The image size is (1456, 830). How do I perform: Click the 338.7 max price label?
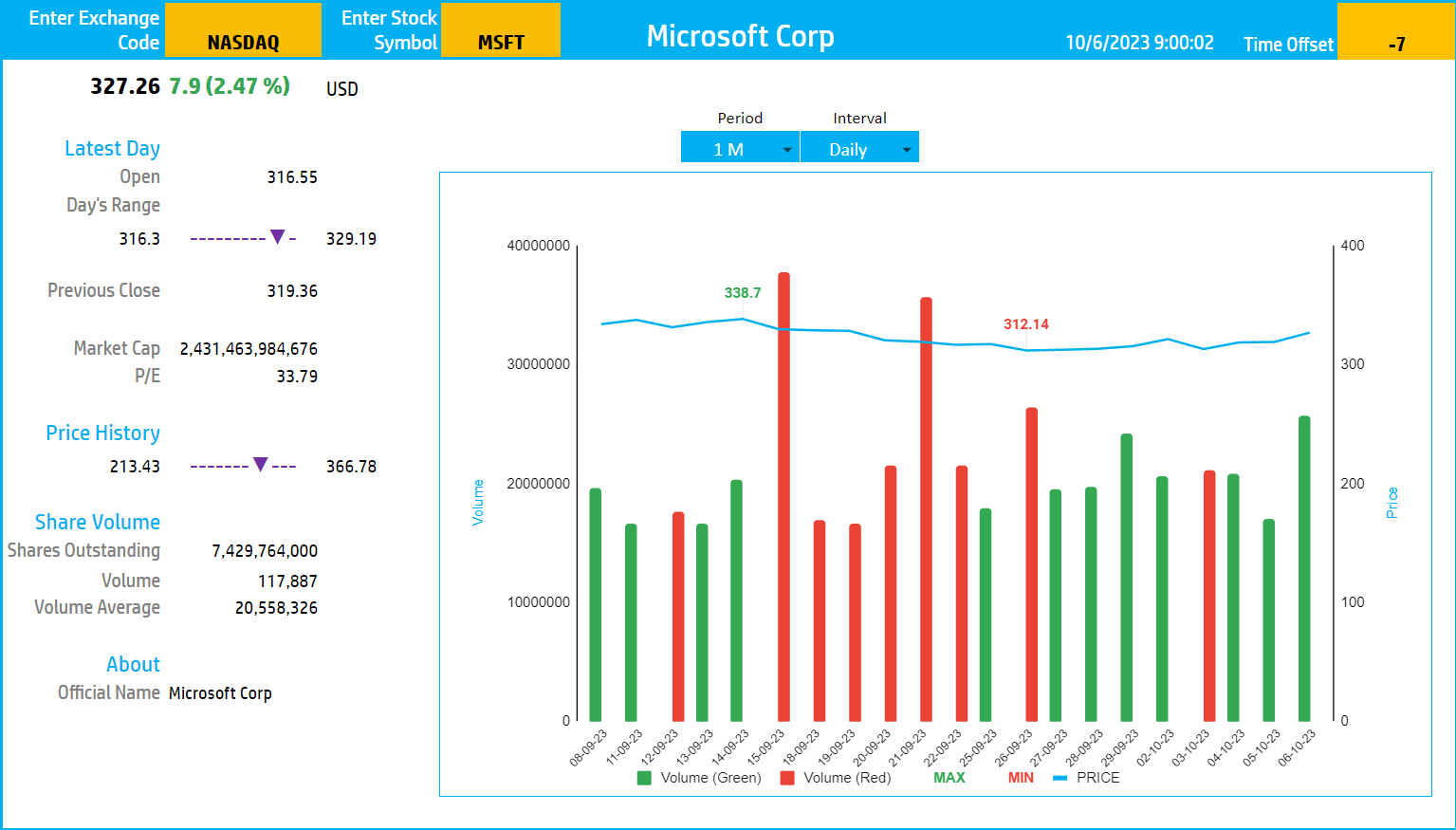743,293
